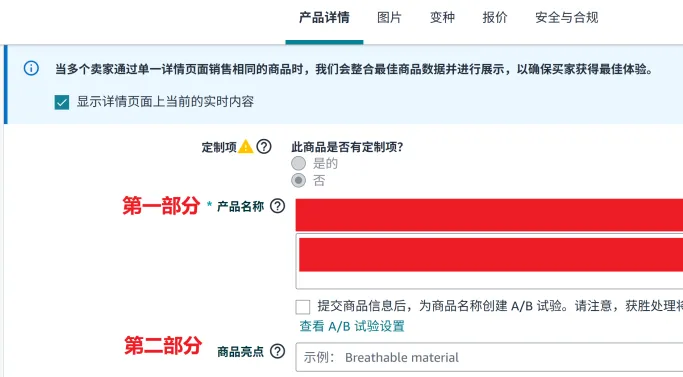
Task: Click the 商品亮点 input field
Action: (489, 357)
